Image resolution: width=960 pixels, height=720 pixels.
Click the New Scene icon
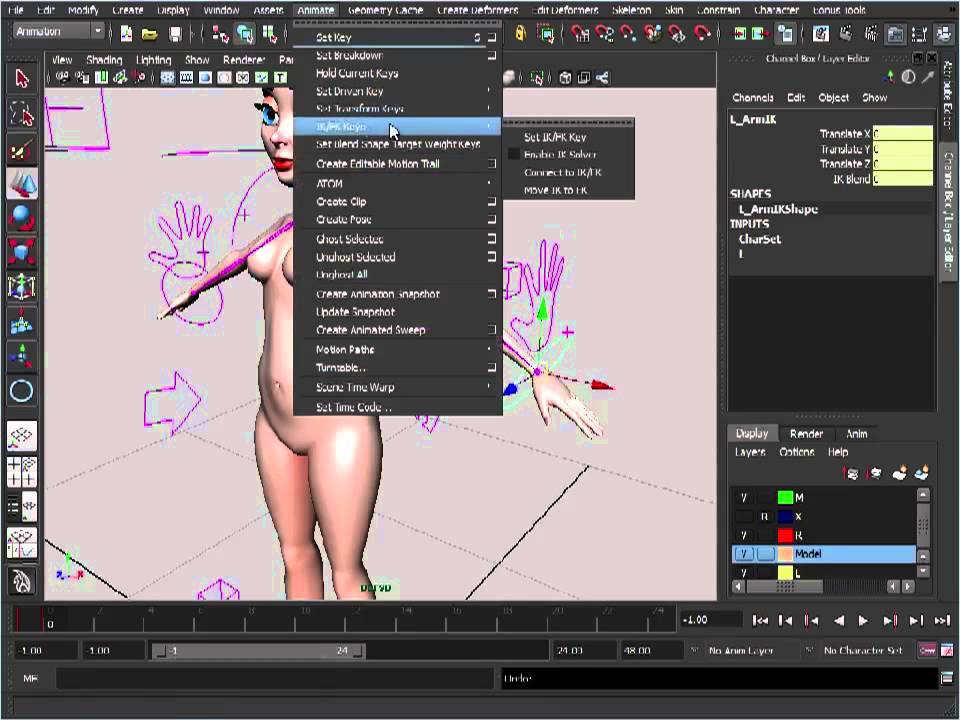click(126, 34)
